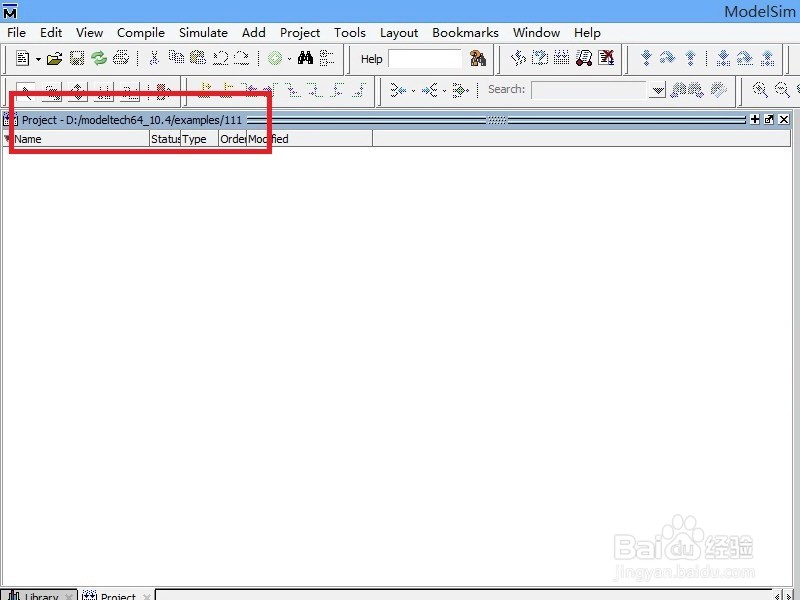Sort by the Type column header

(x=199, y=139)
